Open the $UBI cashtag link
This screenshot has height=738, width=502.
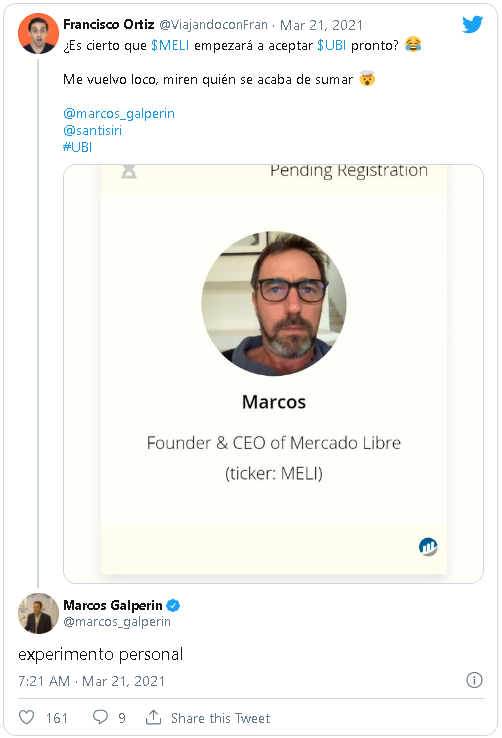tap(331, 45)
